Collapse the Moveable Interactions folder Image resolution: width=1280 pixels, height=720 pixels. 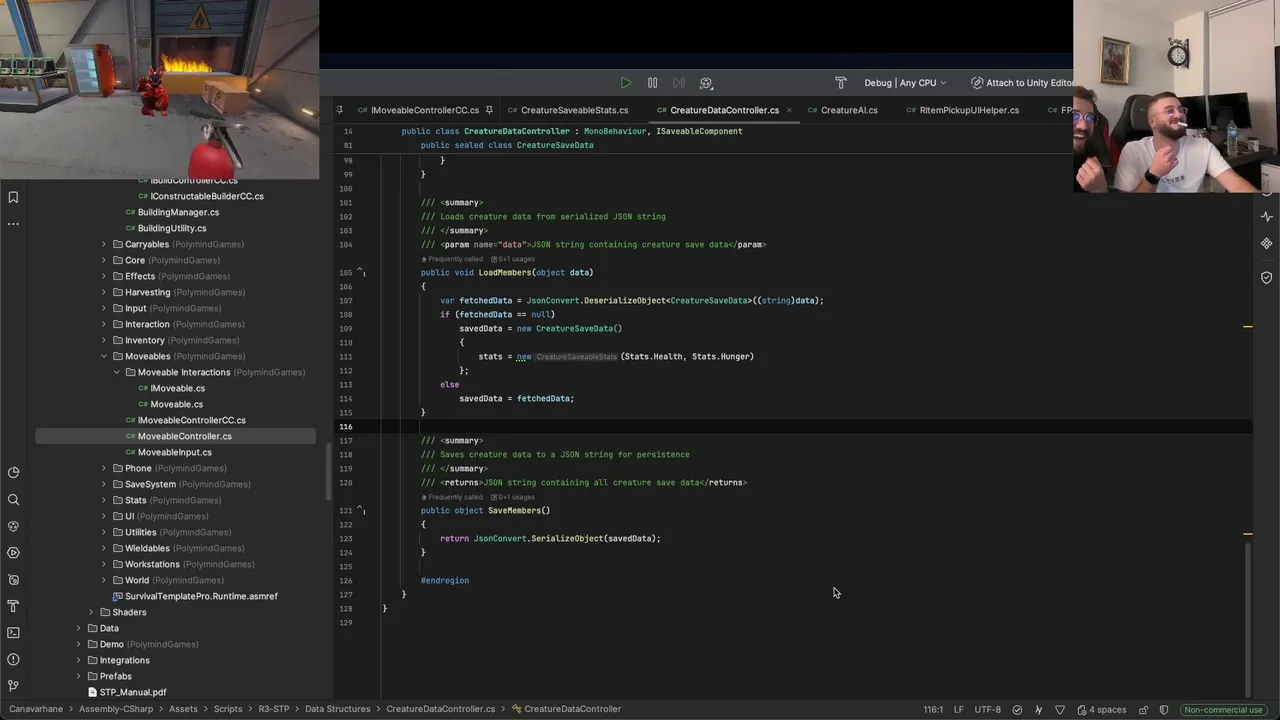point(117,372)
